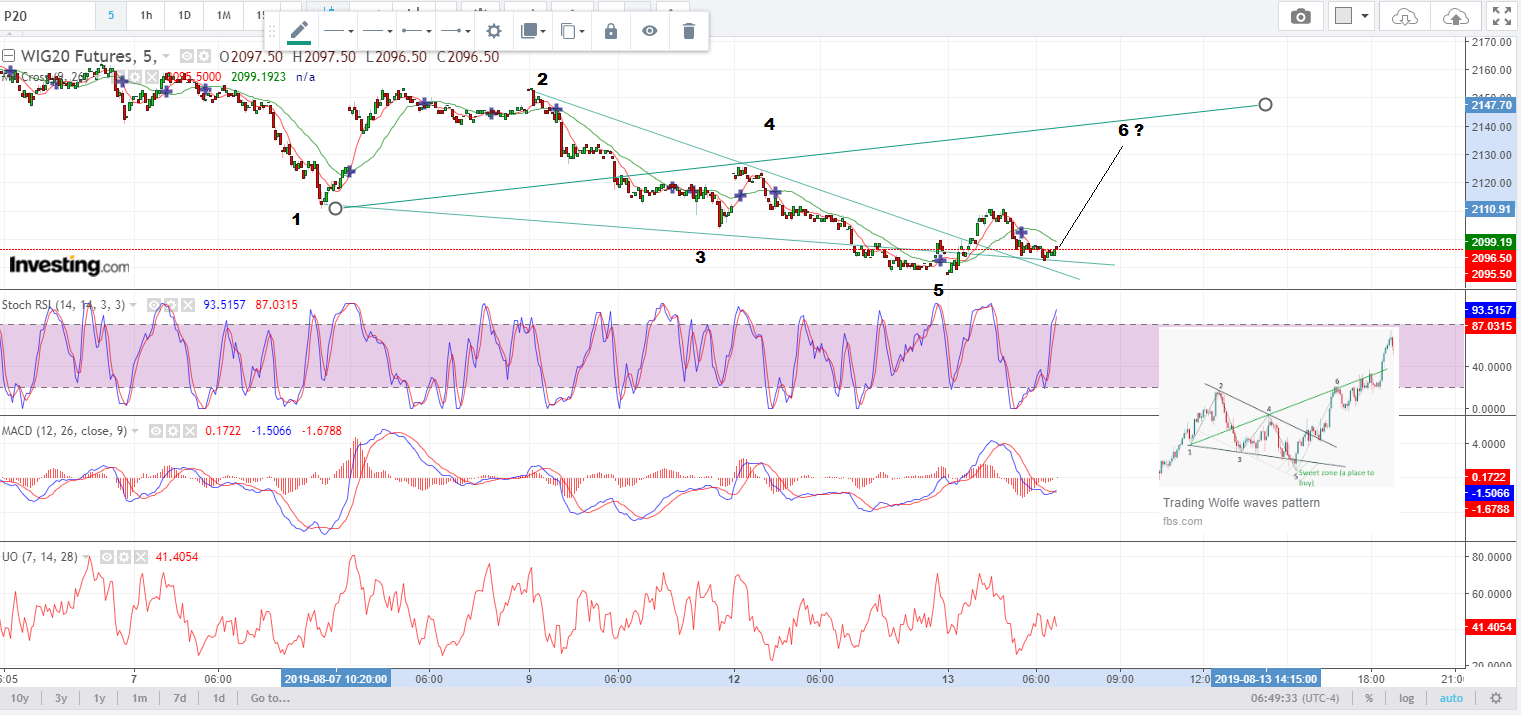
Task: Click the cloud download (load chart) icon
Action: pyautogui.click(x=1405, y=16)
